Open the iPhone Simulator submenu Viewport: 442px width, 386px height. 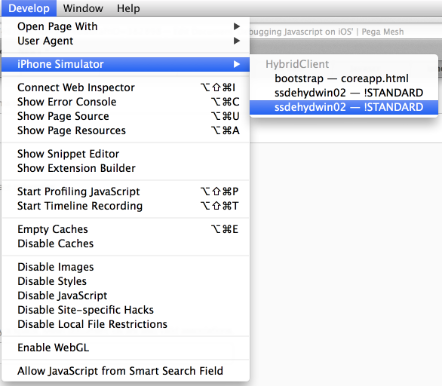click(126, 64)
